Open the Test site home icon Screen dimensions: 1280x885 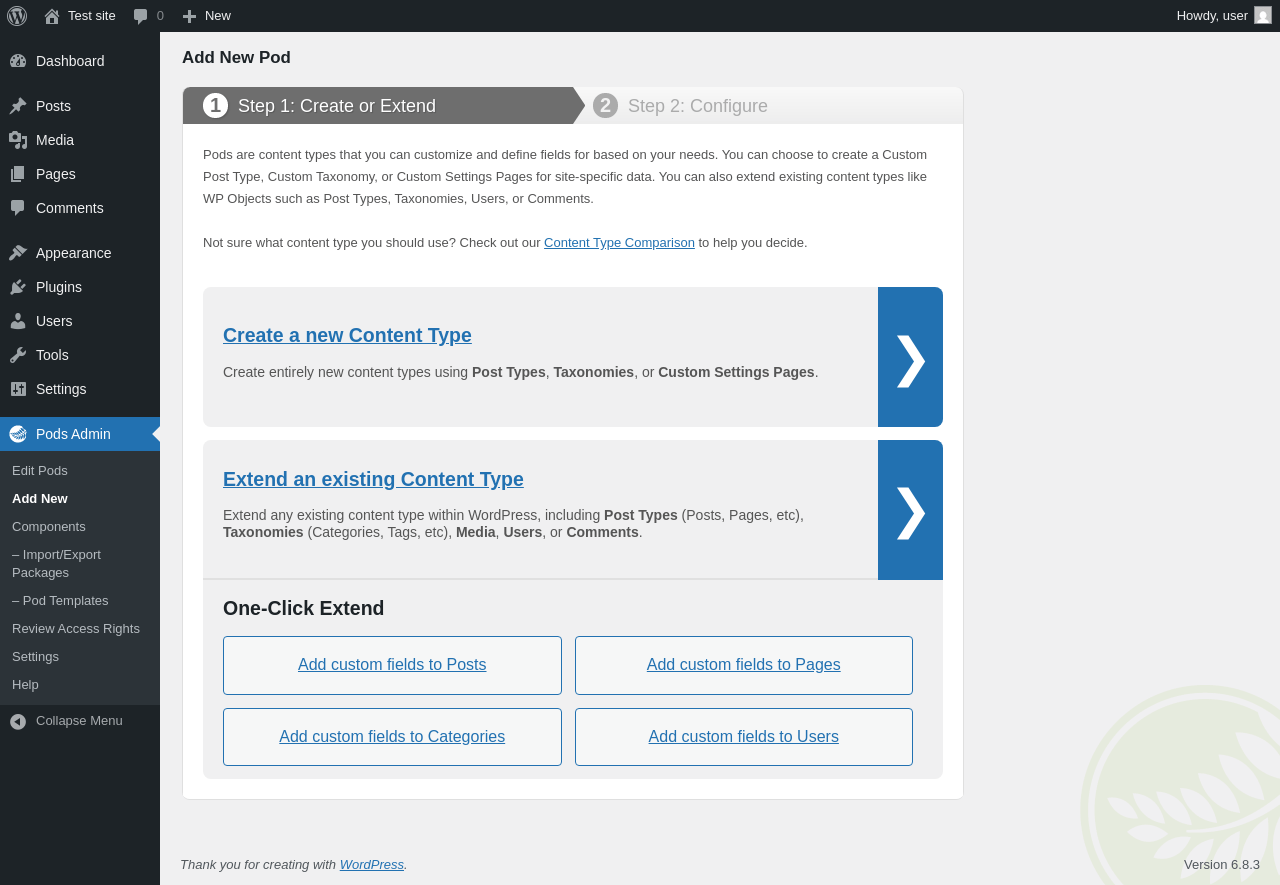(52, 16)
